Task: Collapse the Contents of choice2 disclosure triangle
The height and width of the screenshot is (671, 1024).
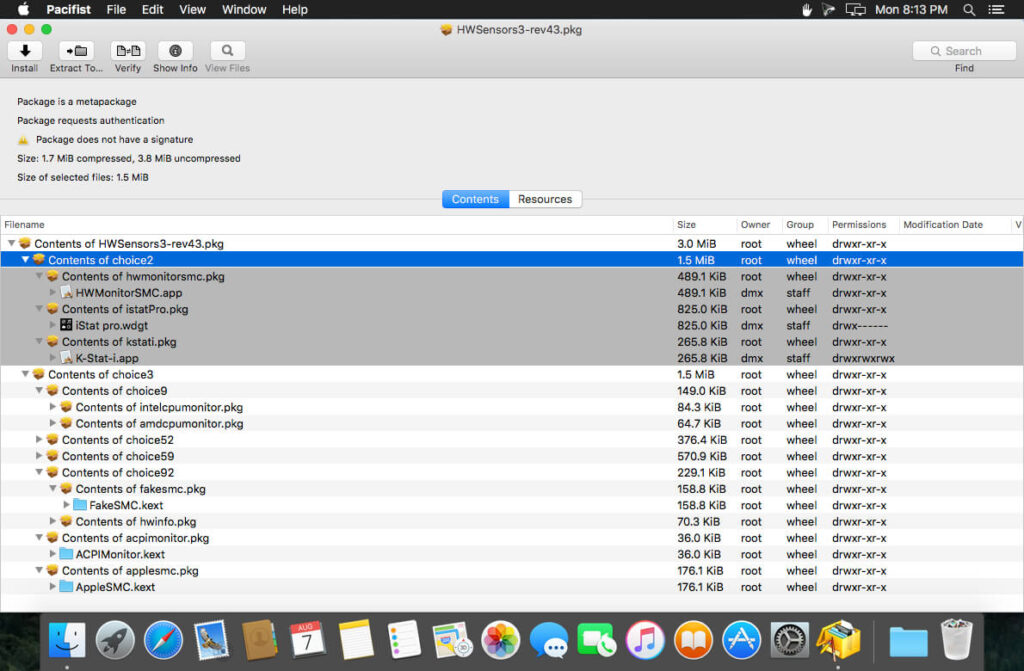Action: (25, 260)
